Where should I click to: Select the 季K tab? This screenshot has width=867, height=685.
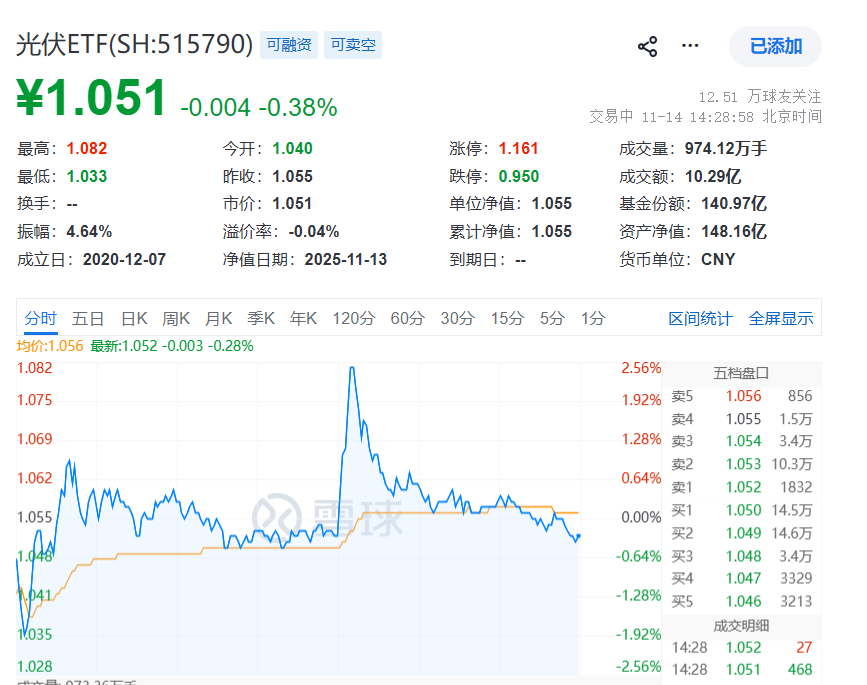260,319
